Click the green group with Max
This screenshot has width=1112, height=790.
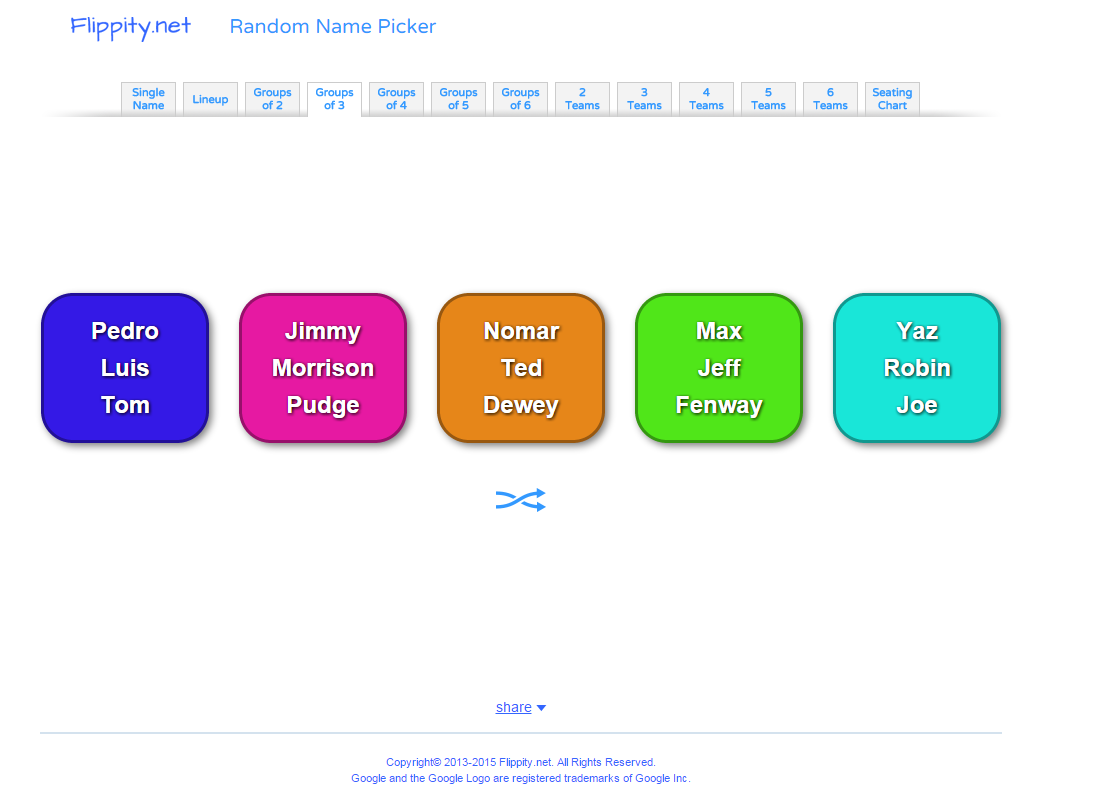pyautogui.click(x=718, y=367)
